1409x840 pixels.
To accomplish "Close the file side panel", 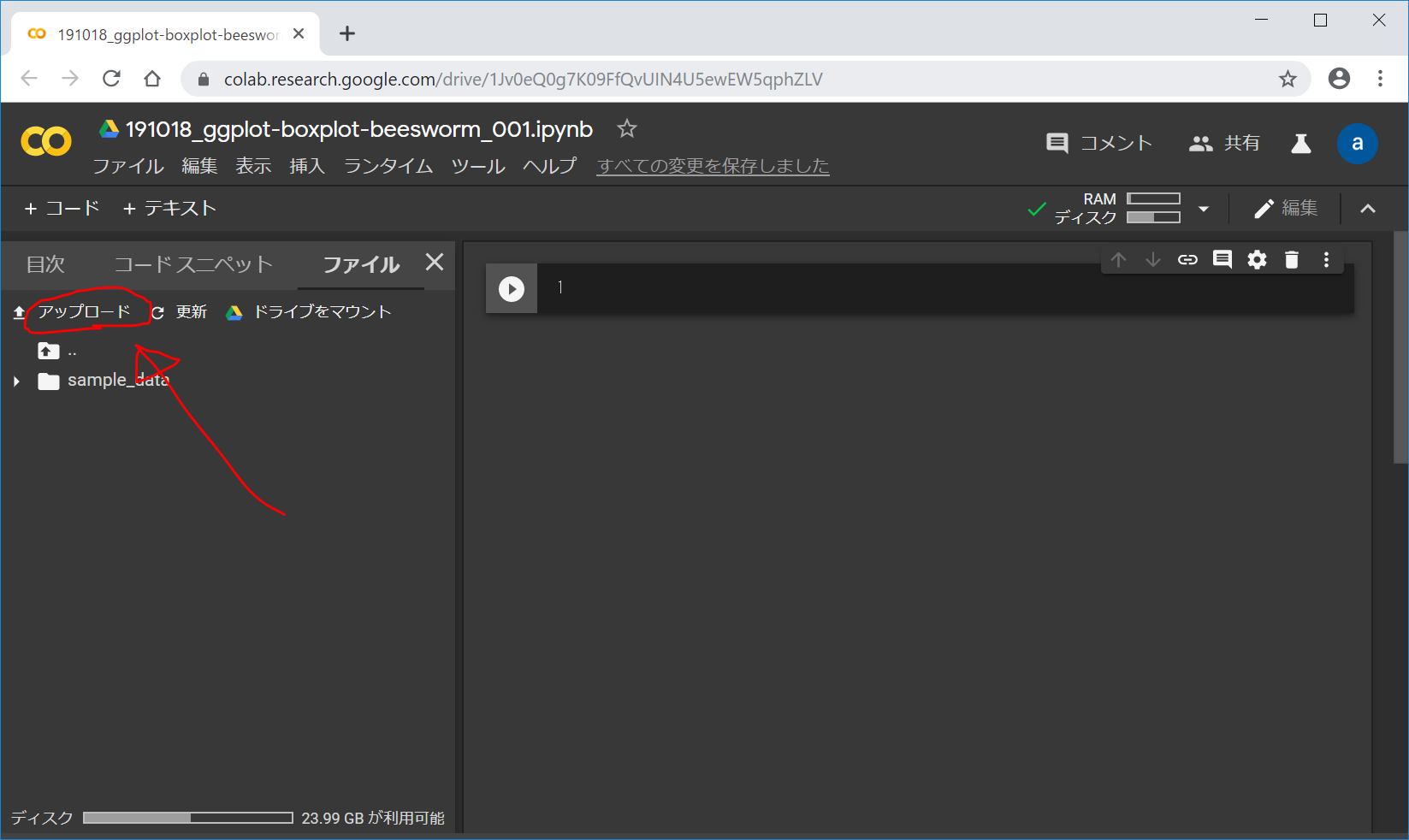I will (435, 263).
